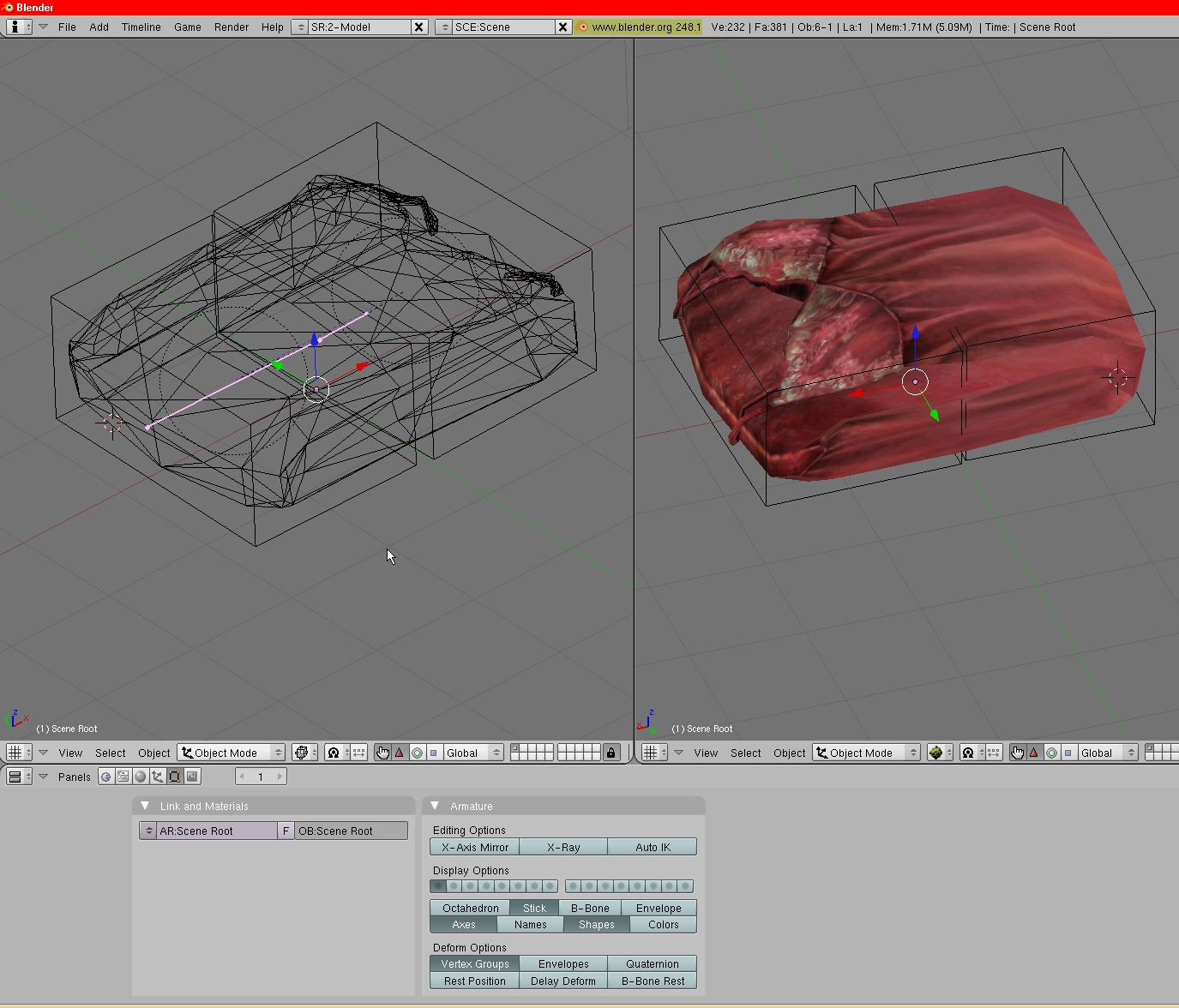This screenshot has width=1179, height=1008.
Task: Click the lock layers icon in left viewport
Action: pyautogui.click(x=611, y=753)
